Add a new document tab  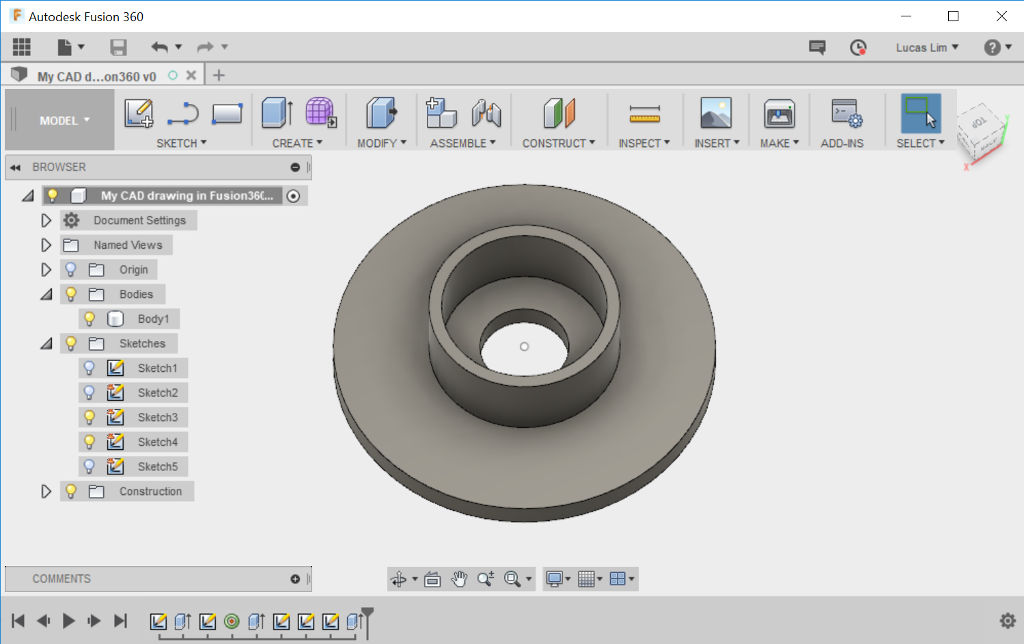[219, 75]
